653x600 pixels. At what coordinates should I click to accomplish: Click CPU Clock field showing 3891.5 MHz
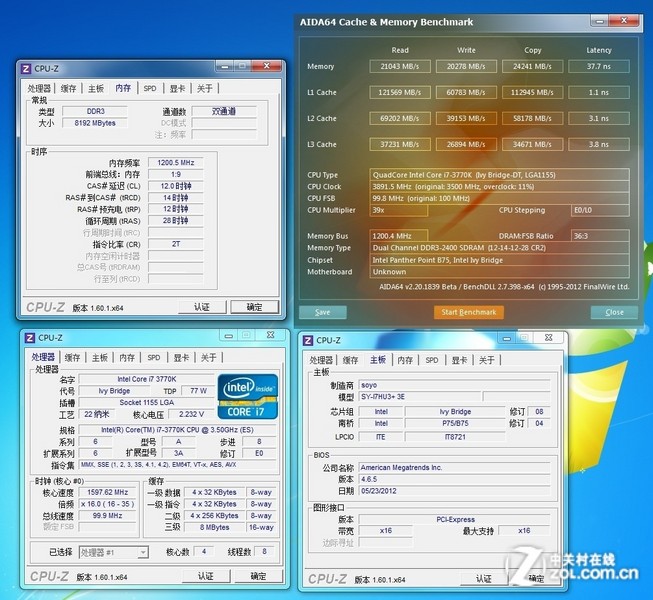coord(499,187)
